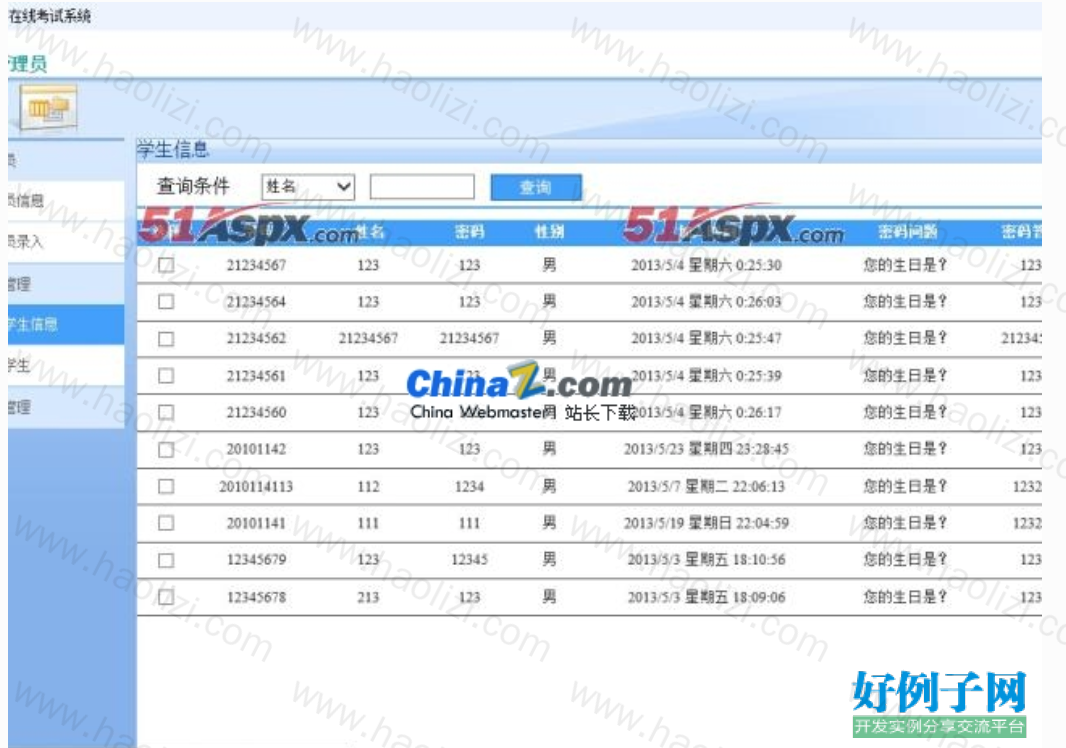Open the 员信息 sidebar menu item
This screenshot has height=748, width=1066.
coord(65,200)
